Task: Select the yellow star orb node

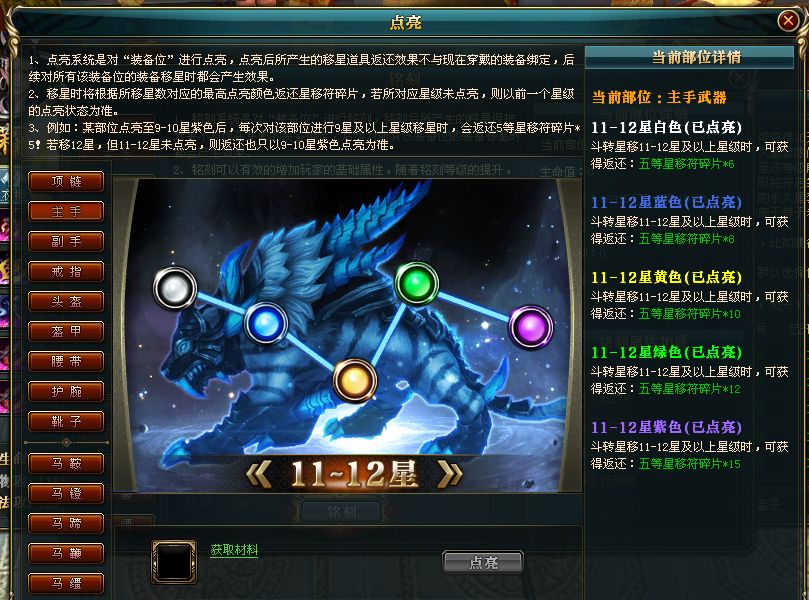Action: 354,381
